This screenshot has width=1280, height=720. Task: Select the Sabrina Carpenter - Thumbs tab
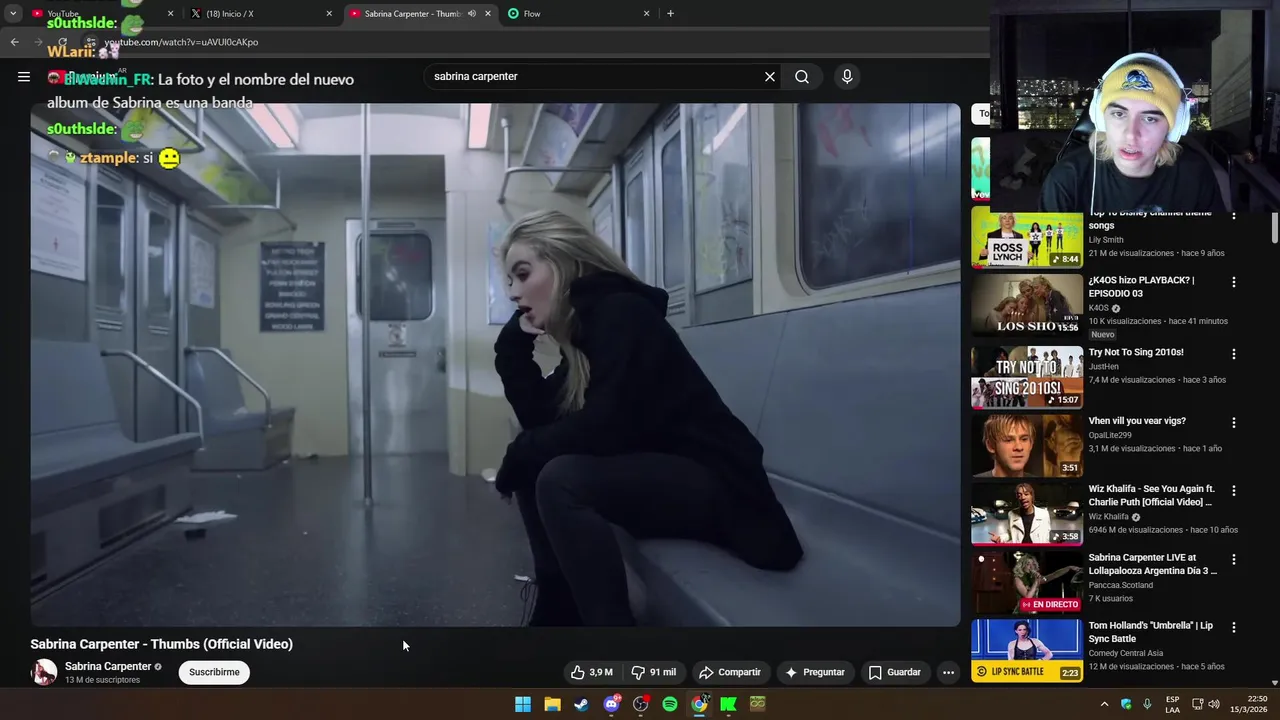[x=412, y=14]
